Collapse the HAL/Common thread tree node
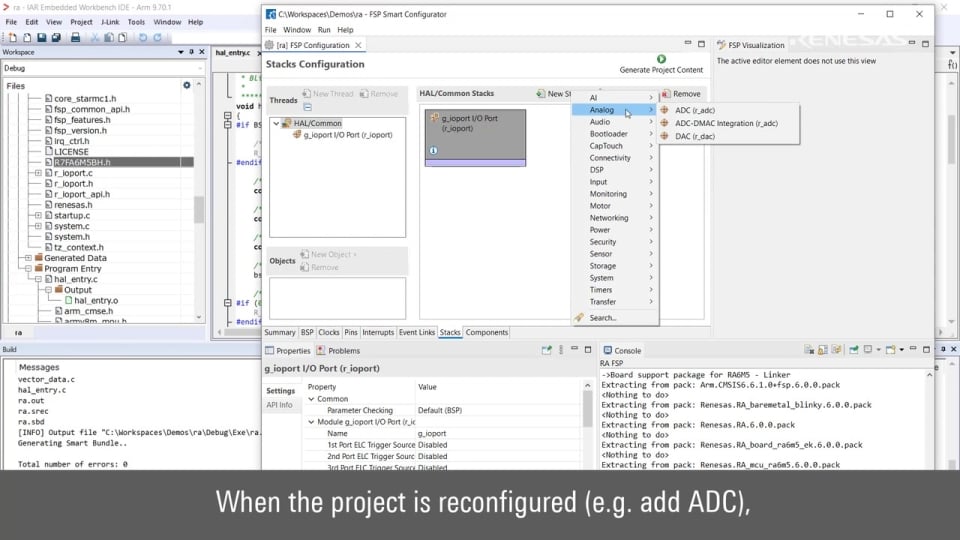This screenshot has width=960, height=540. (x=276, y=123)
